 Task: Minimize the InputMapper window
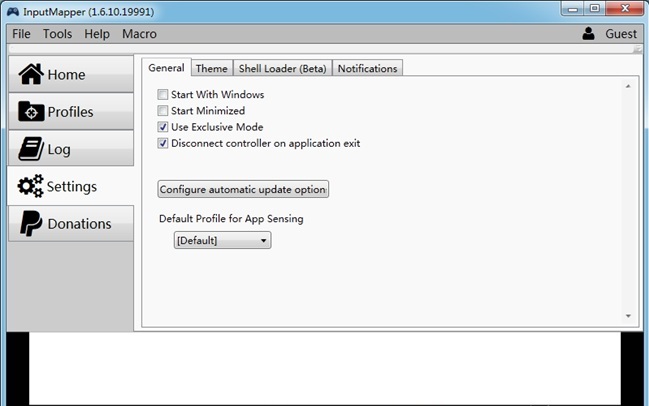tap(573, 8)
